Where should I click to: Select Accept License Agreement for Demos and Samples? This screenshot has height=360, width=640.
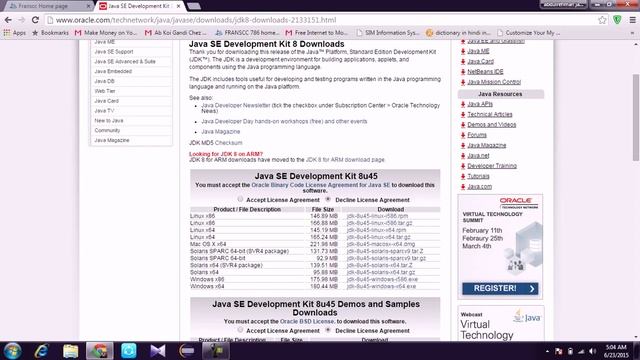240,330
